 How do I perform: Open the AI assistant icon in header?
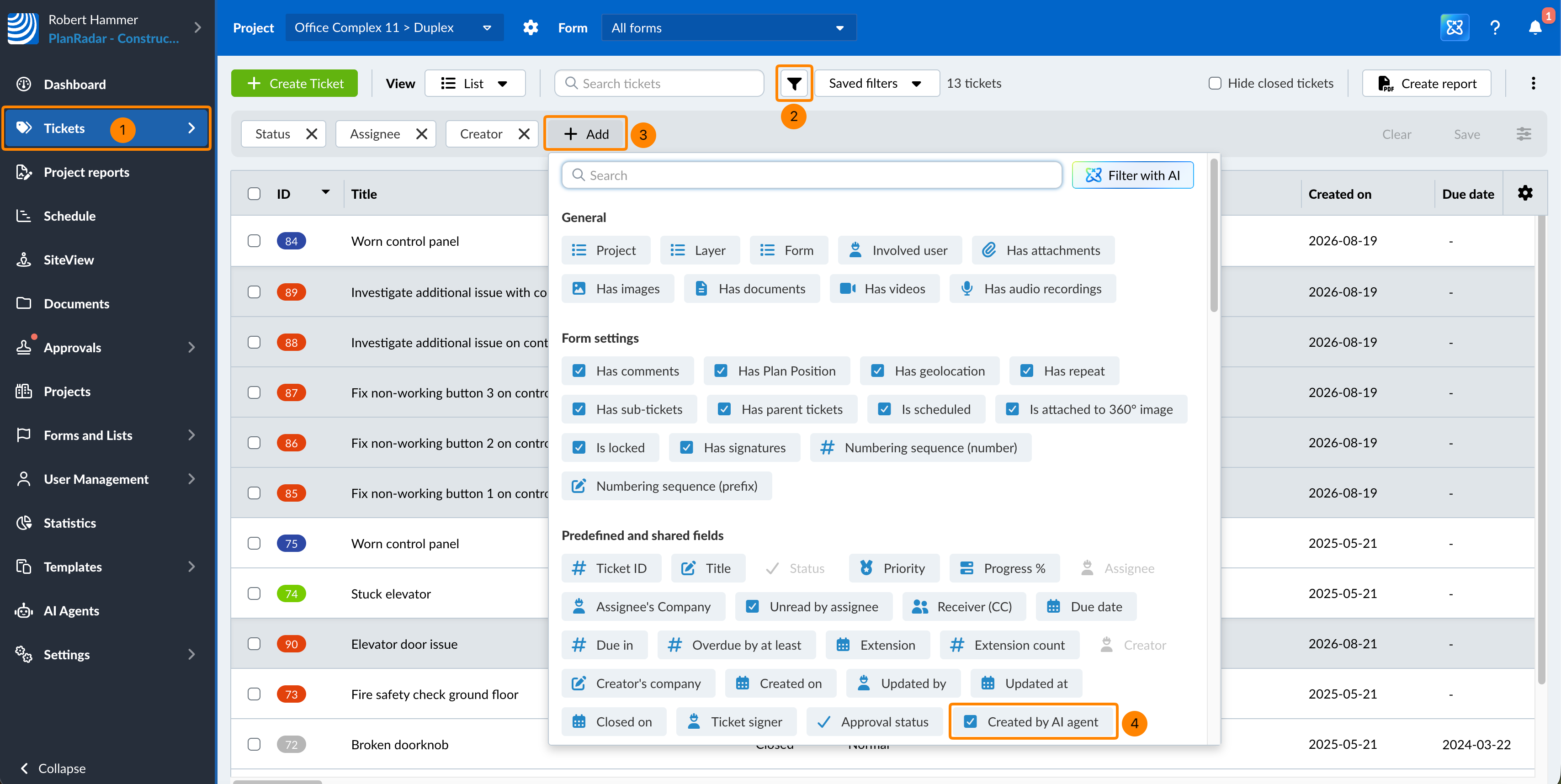pyautogui.click(x=1455, y=28)
